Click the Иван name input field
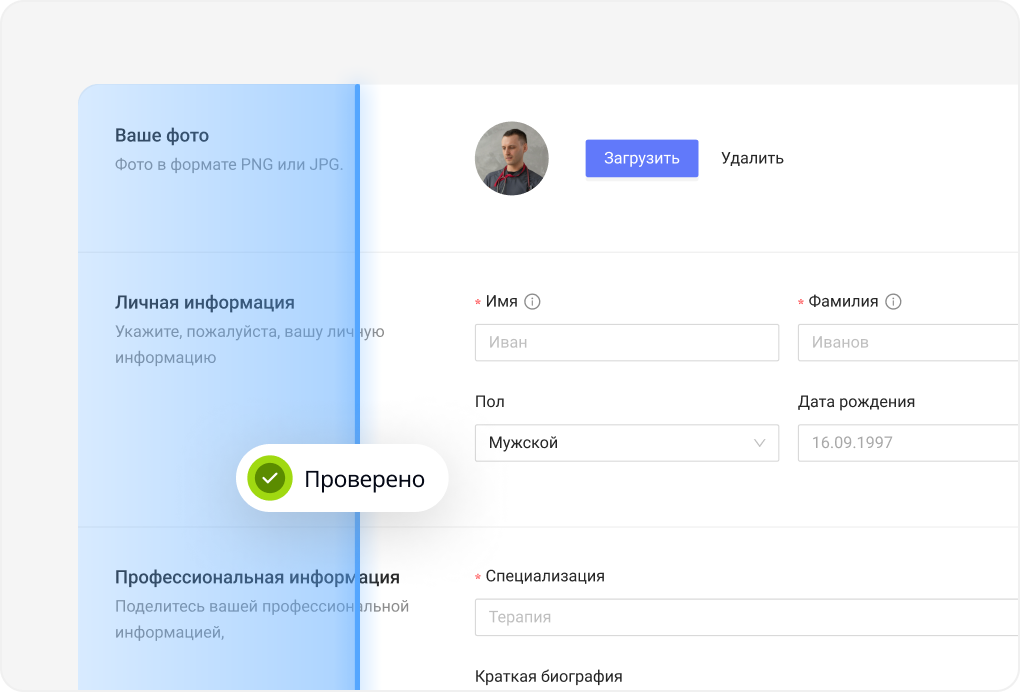 pyautogui.click(x=626, y=342)
